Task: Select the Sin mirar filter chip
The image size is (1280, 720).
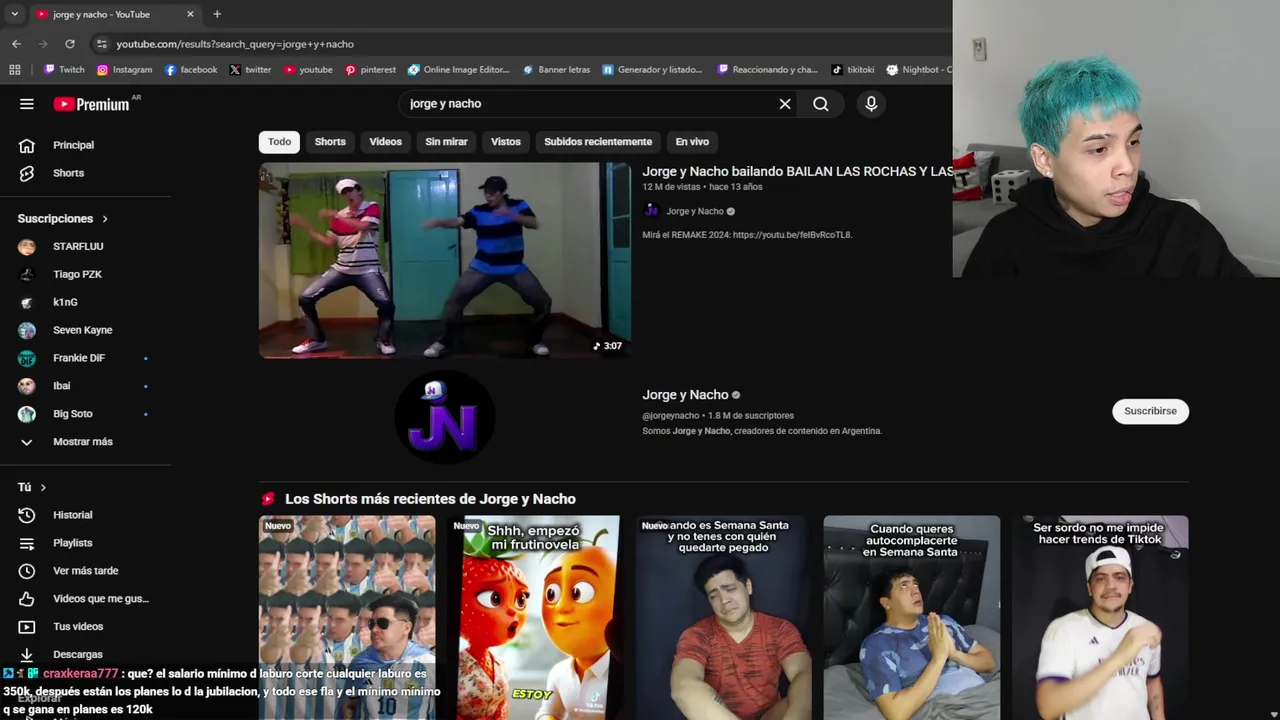Action: [x=446, y=142]
